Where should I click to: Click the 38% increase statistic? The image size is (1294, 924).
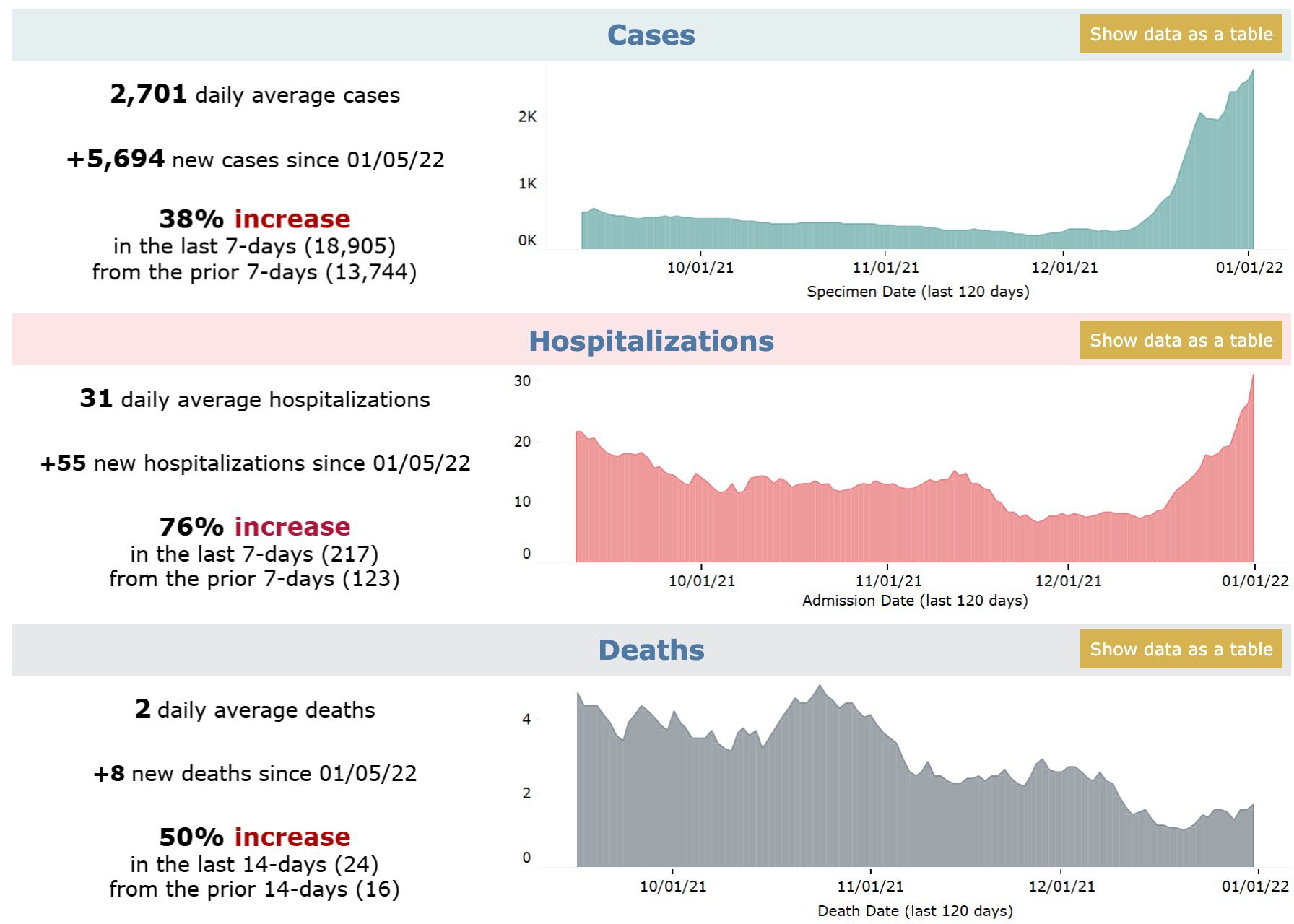pyautogui.click(x=255, y=219)
